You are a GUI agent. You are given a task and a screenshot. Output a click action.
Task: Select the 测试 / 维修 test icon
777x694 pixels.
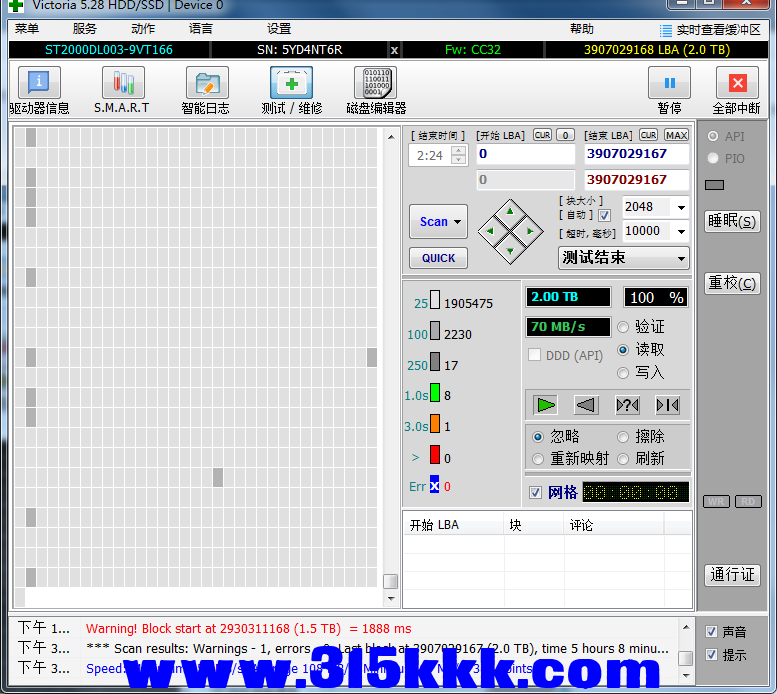[291, 84]
